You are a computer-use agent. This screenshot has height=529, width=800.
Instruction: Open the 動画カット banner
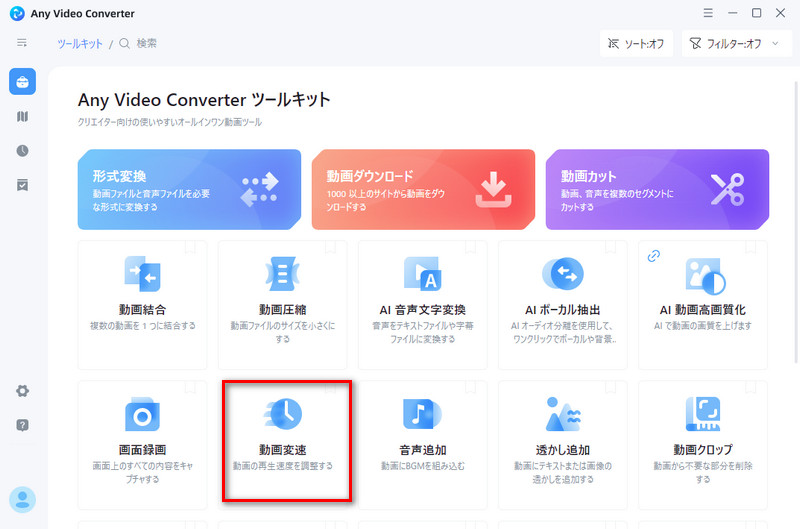point(657,189)
